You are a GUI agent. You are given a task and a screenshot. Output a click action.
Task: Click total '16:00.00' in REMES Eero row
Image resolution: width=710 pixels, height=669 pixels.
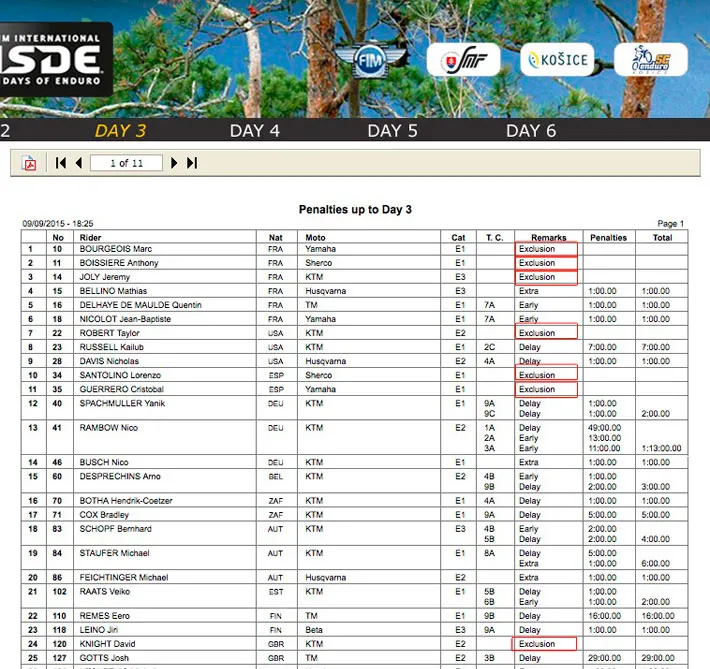(x=658, y=616)
